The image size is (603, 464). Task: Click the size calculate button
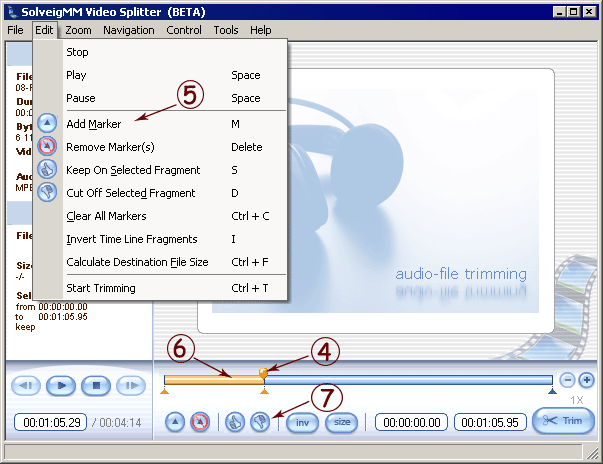point(342,423)
